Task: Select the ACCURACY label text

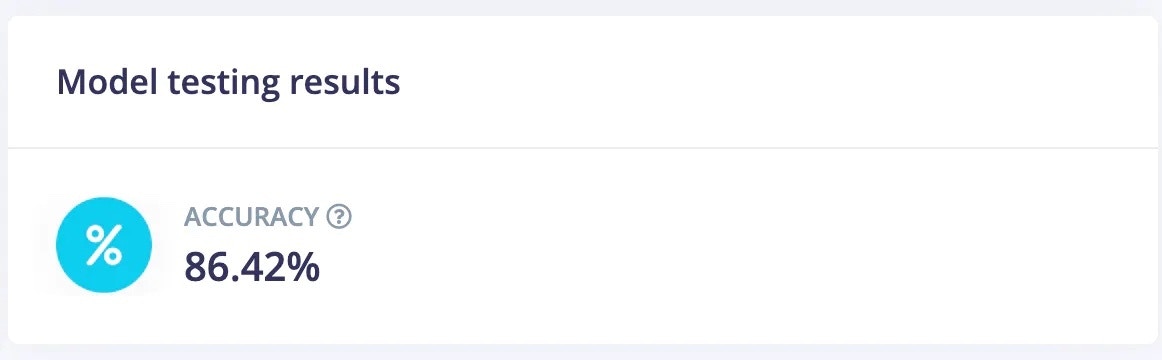Action: pos(251,217)
